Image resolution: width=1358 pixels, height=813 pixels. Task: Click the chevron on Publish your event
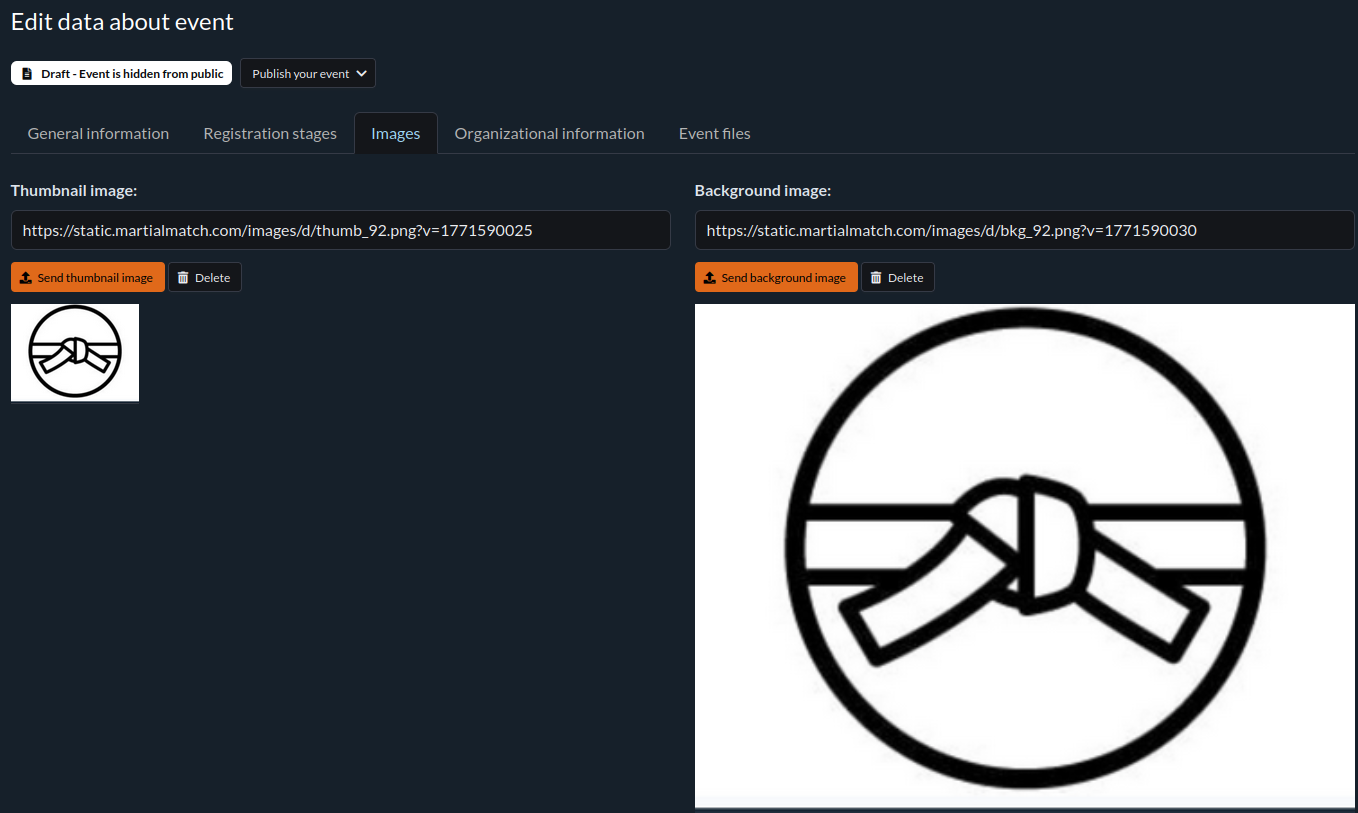[361, 74]
